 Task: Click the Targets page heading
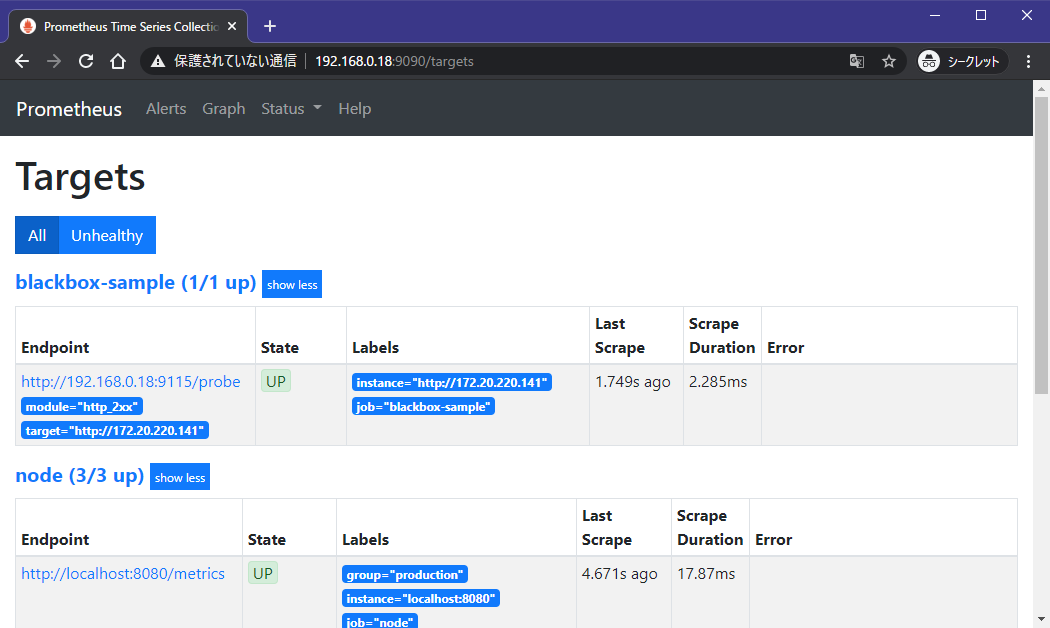tap(80, 177)
